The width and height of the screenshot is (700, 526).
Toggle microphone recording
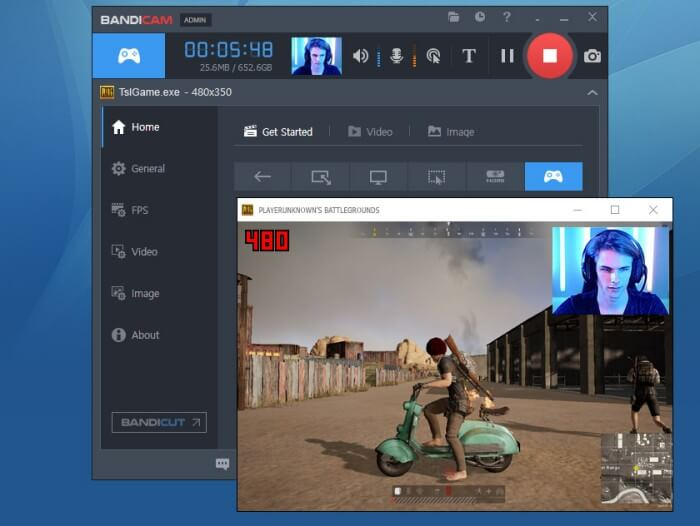coord(396,56)
